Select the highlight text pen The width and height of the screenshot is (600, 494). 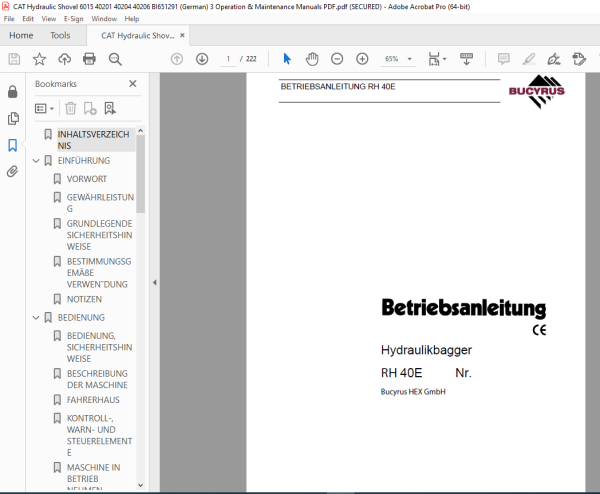(x=529, y=59)
